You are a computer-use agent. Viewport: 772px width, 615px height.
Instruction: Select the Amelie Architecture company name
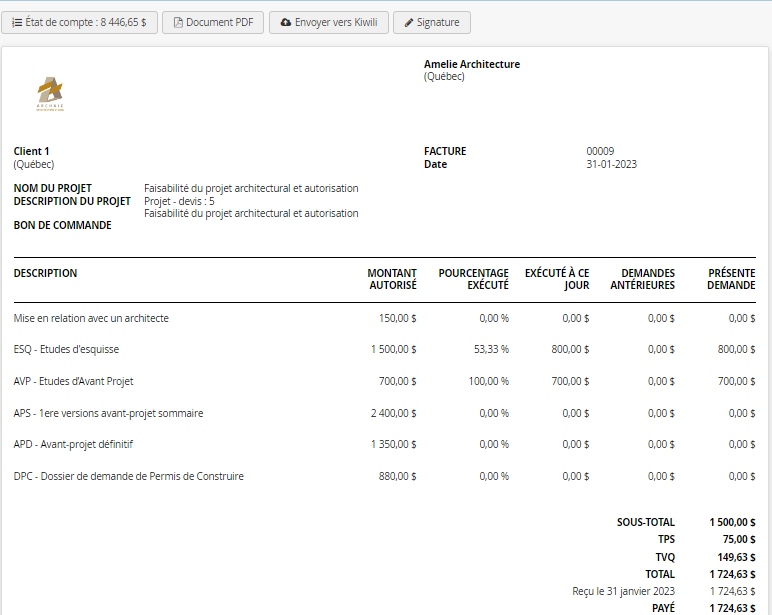click(x=471, y=64)
